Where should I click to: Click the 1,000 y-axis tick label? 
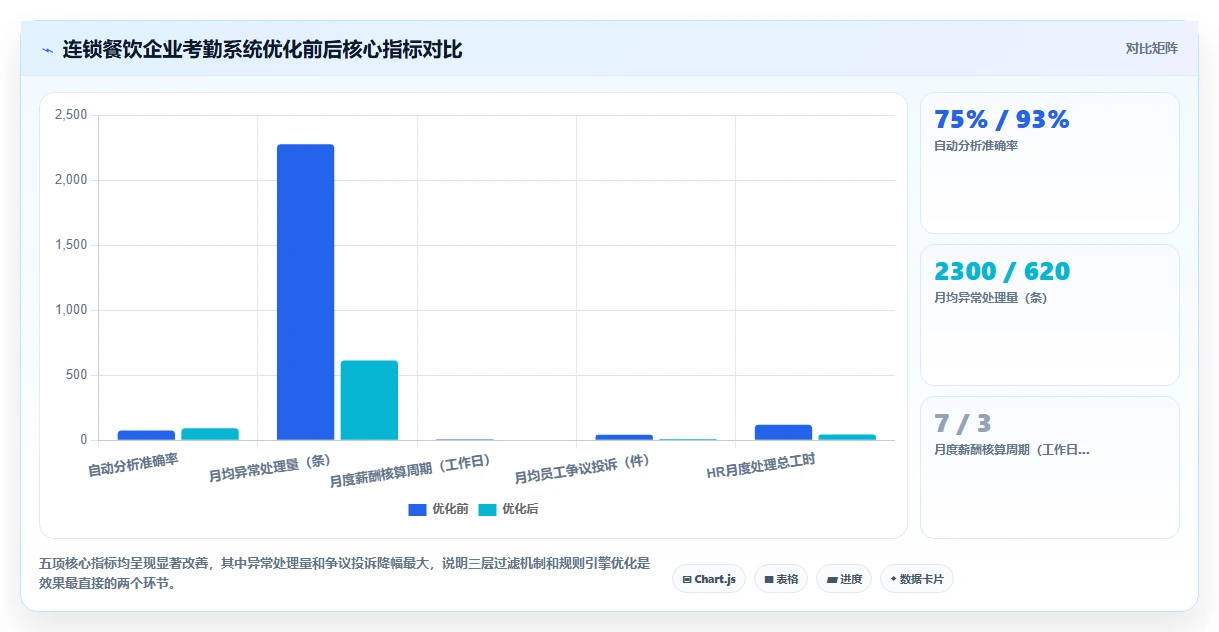click(71, 310)
